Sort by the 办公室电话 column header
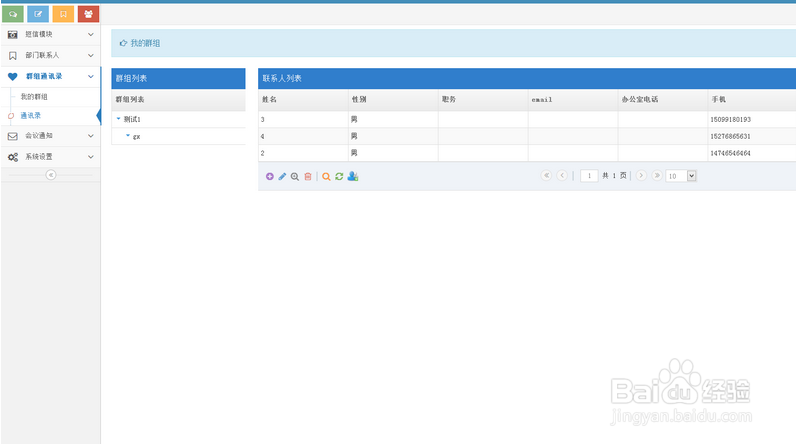This screenshot has width=796, height=444. tap(663, 99)
